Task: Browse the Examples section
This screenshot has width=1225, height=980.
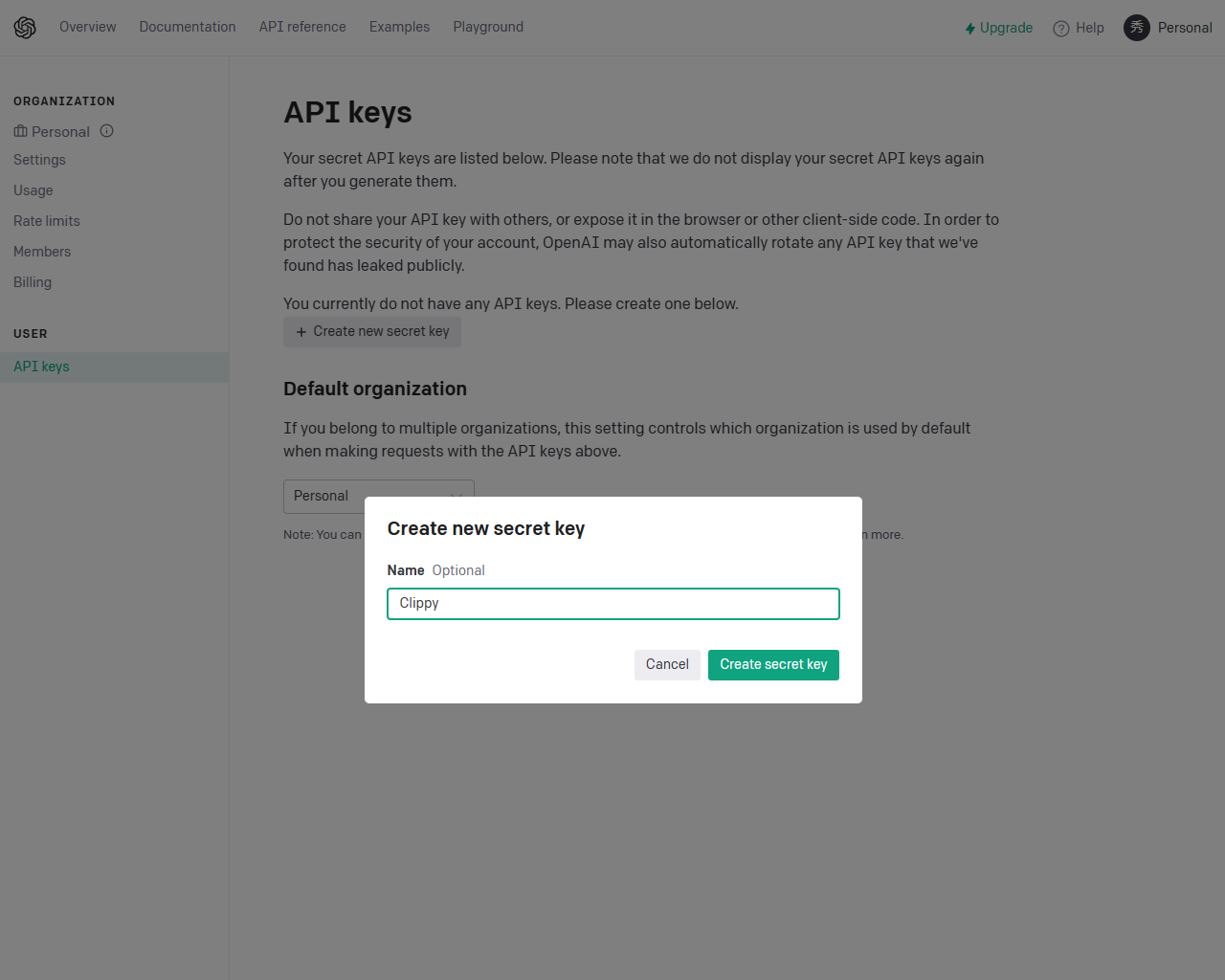Action: 399,27
